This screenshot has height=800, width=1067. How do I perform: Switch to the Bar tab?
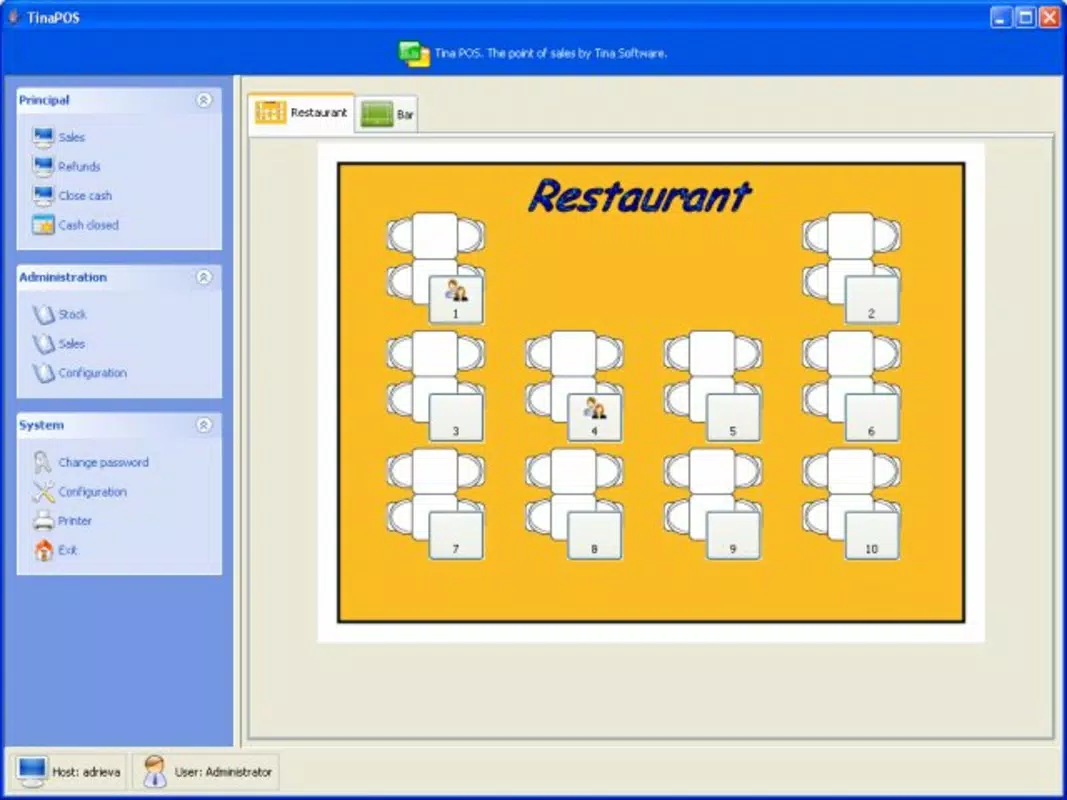pos(387,114)
